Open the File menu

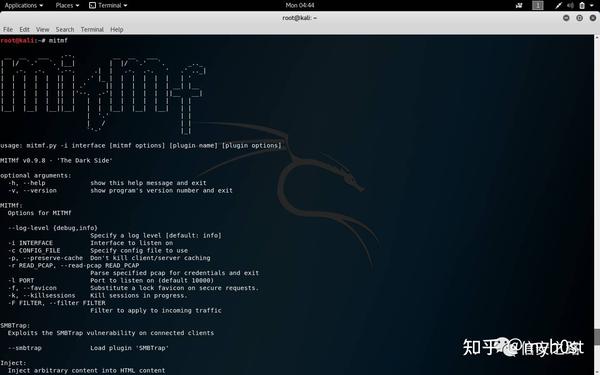click(8, 29)
